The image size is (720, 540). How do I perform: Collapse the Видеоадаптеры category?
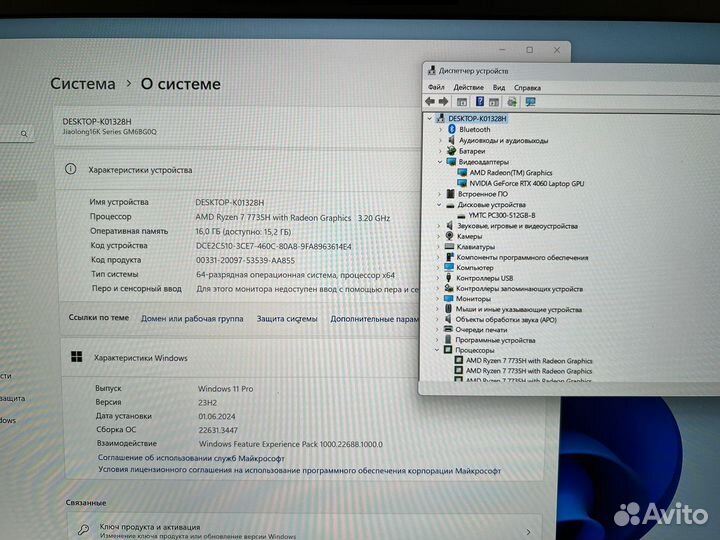click(439, 162)
